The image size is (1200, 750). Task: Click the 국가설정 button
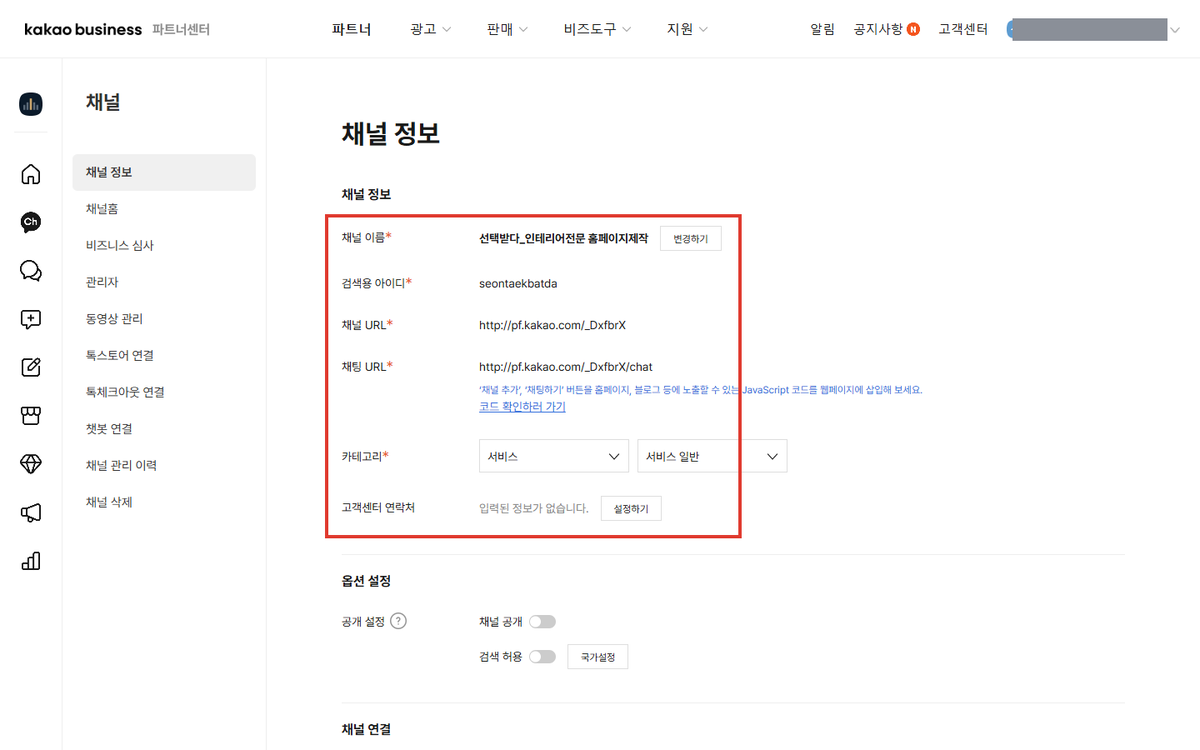click(598, 657)
